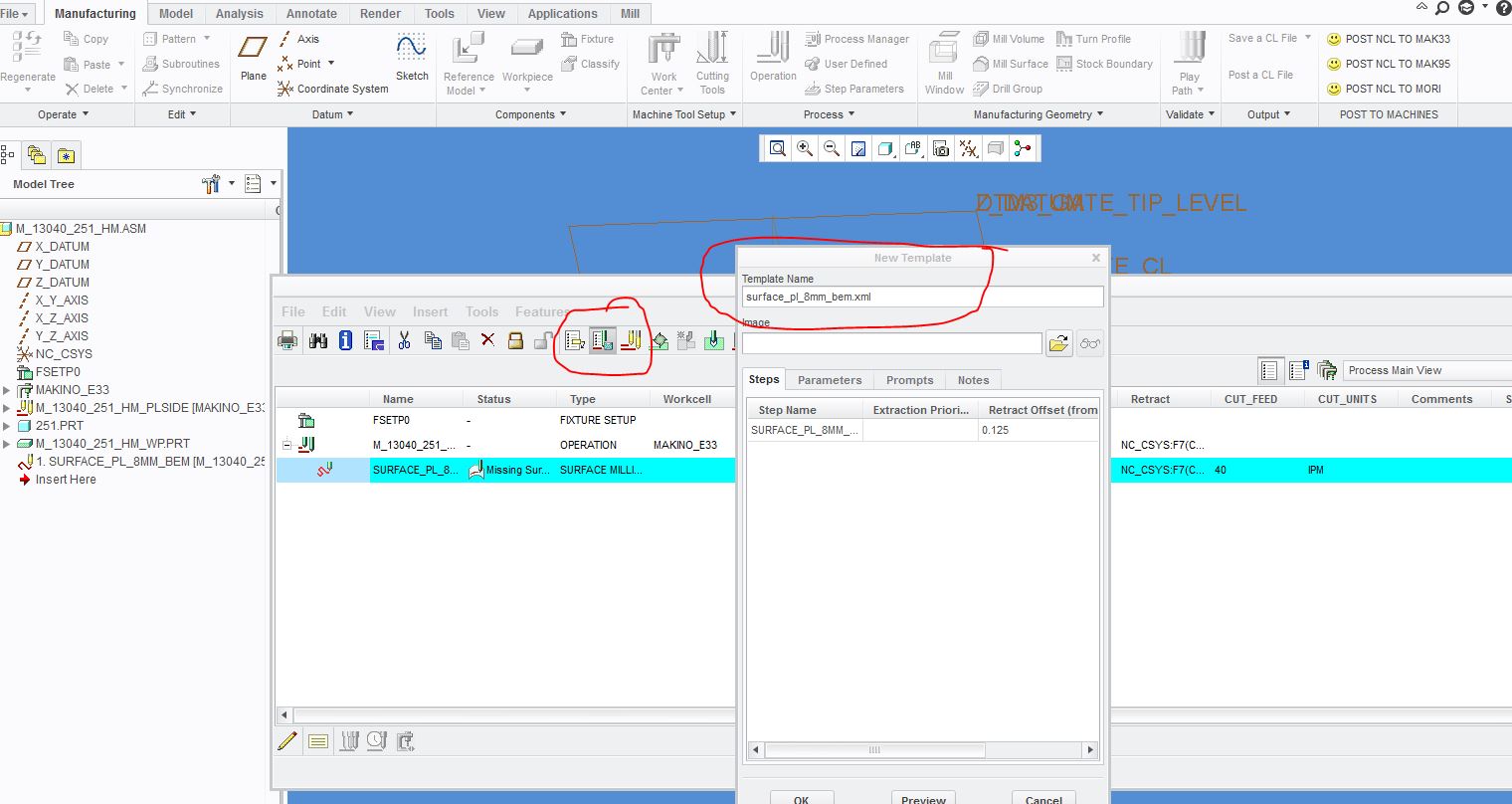Click the red X Delete icon
Screen dimensions: 1512x804
tap(487, 340)
